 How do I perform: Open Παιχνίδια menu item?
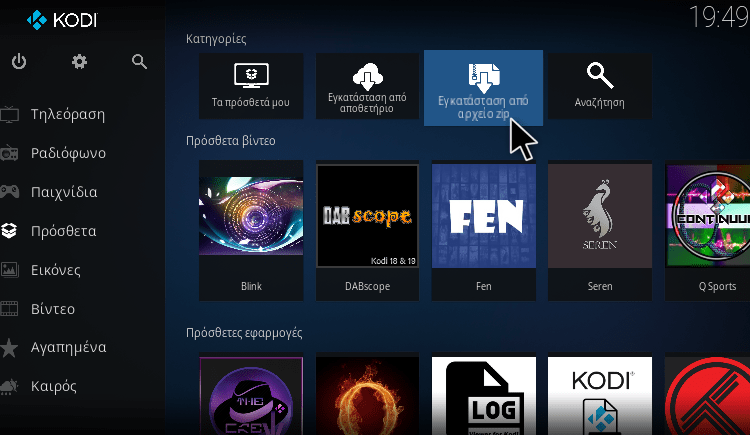[64, 192]
